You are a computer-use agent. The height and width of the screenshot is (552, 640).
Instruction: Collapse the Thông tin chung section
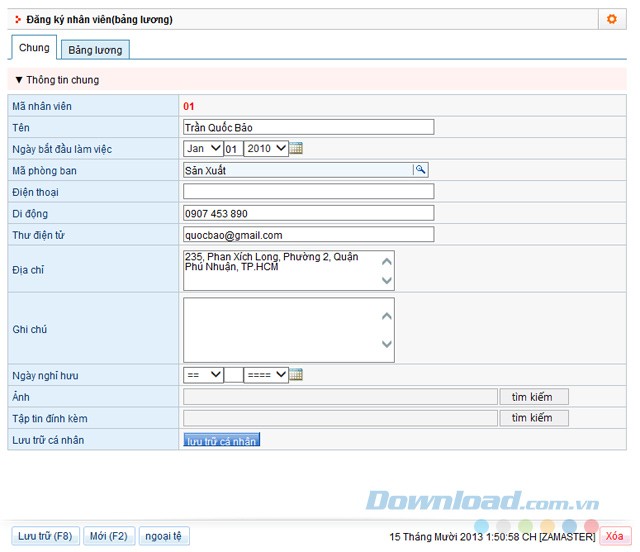coord(56,80)
